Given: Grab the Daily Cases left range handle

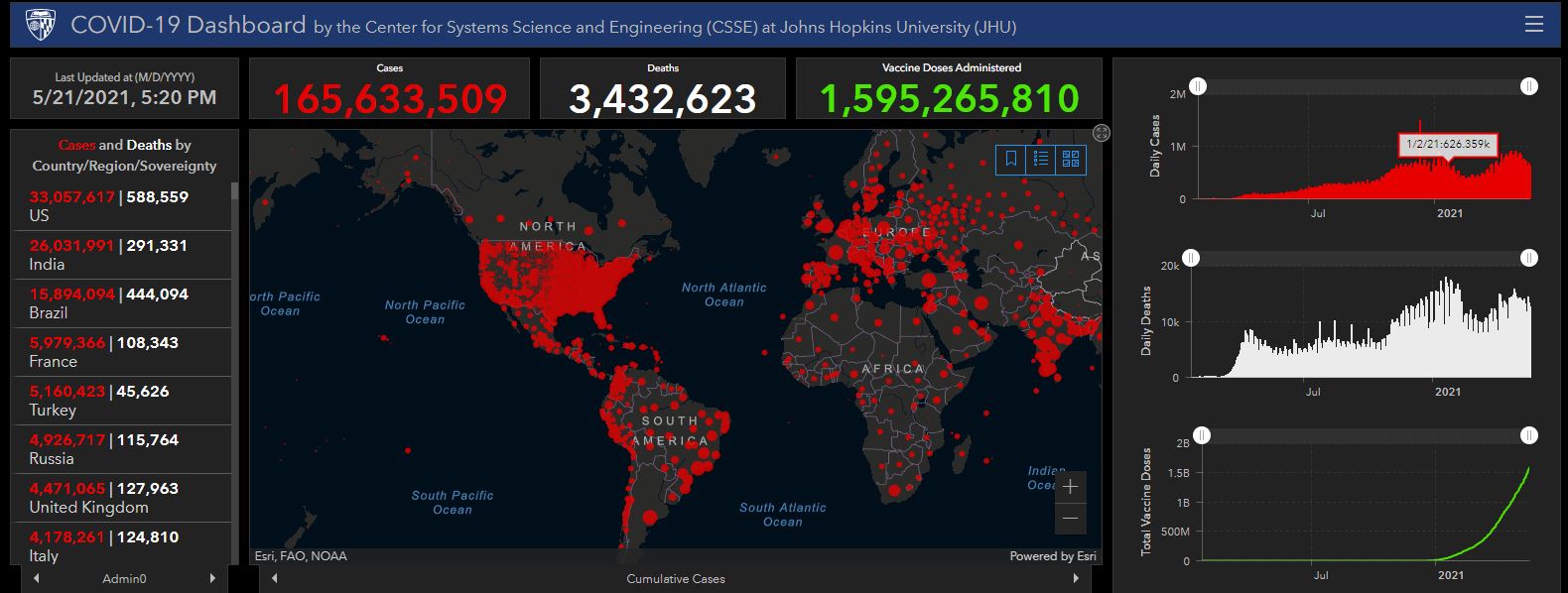Looking at the screenshot, I should [x=1199, y=87].
